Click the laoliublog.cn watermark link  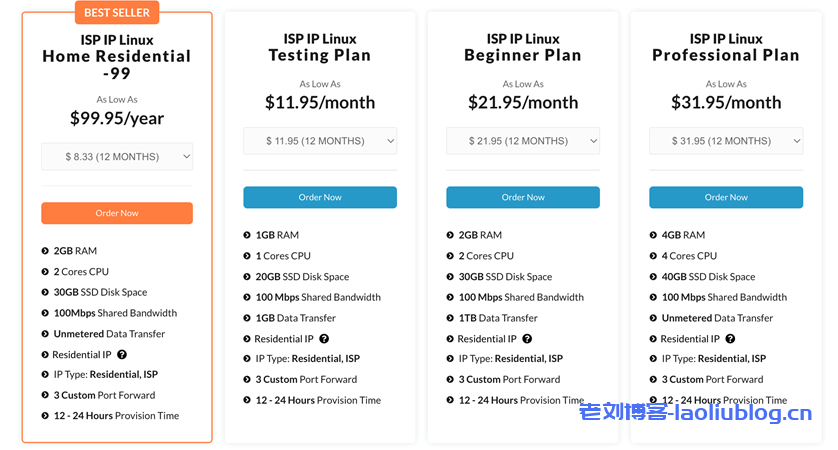coord(699,413)
